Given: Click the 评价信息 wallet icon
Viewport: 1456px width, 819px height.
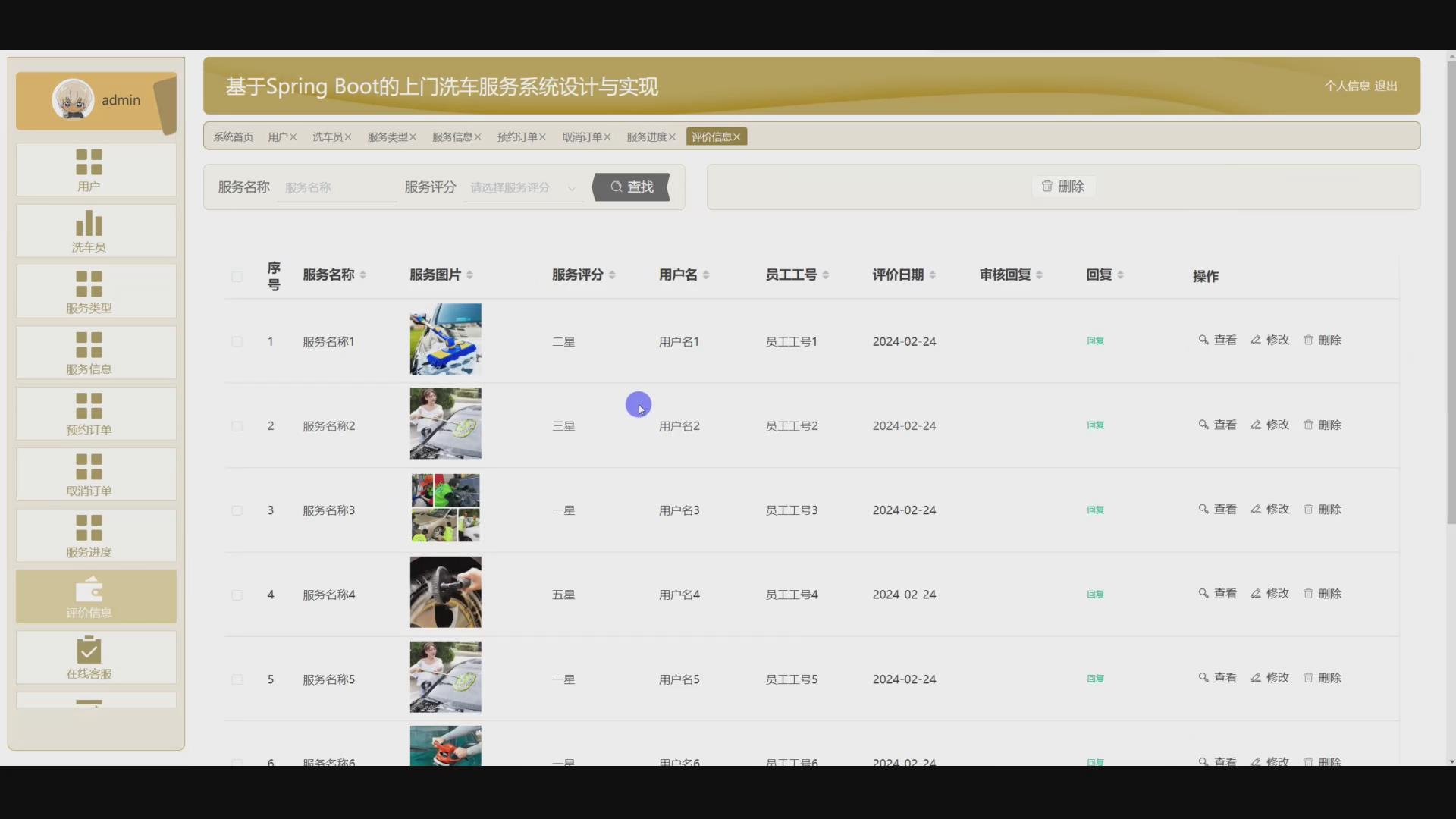Looking at the screenshot, I should (89, 589).
